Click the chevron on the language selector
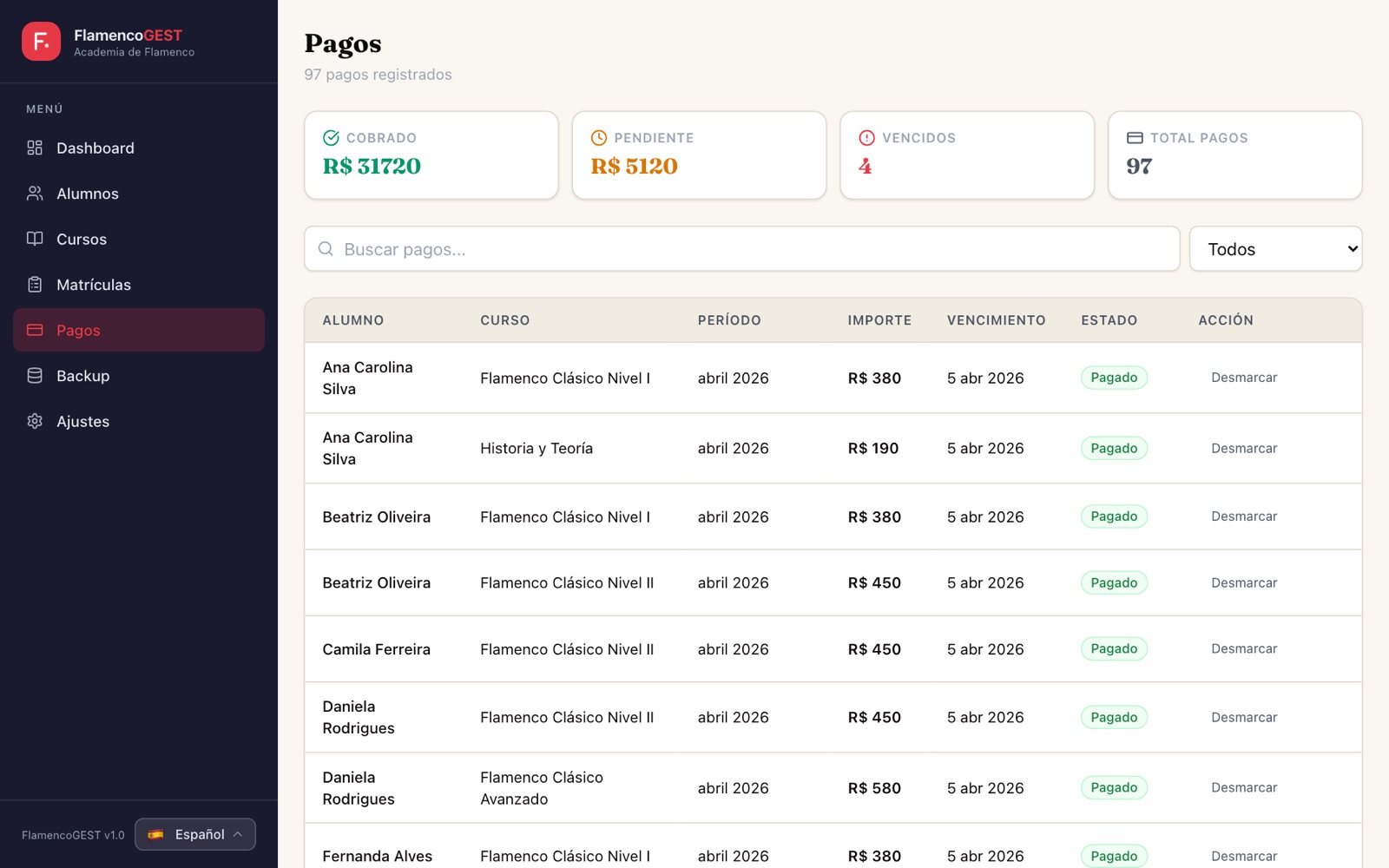The width and height of the screenshot is (1389, 868). pos(238,834)
